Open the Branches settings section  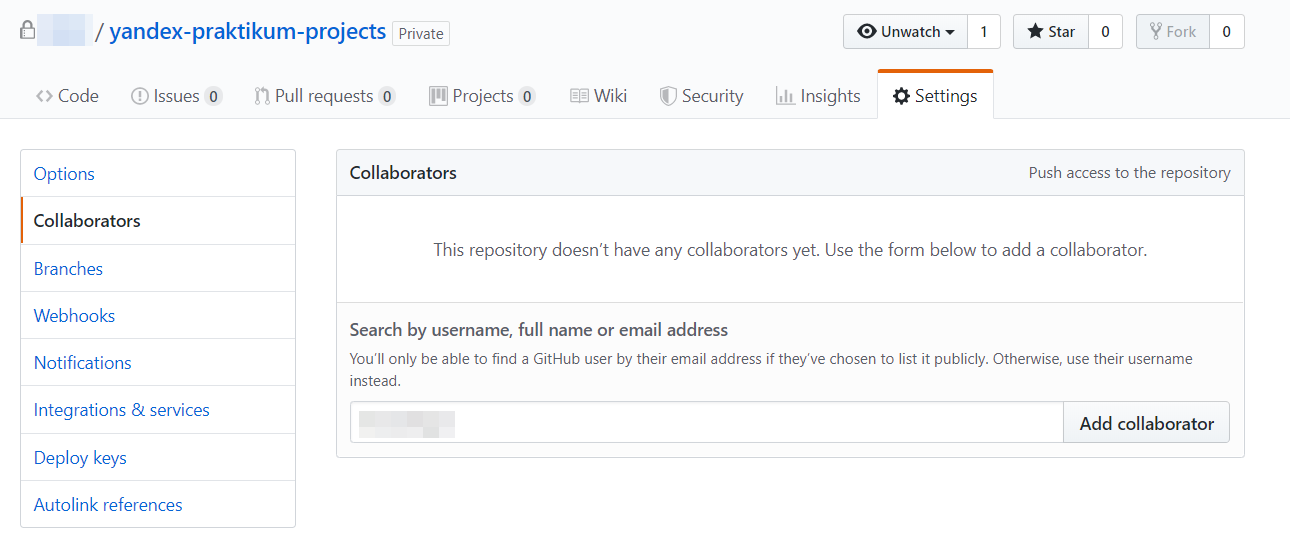pyautogui.click(x=68, y=268)
